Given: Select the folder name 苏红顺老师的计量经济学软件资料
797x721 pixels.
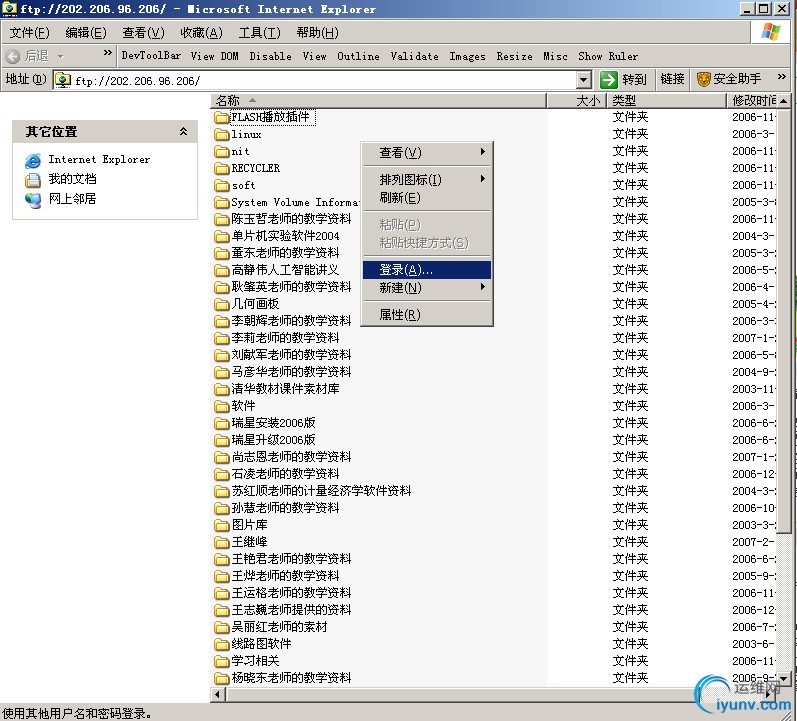Looking at the screenshot, I should coord(321,491).
